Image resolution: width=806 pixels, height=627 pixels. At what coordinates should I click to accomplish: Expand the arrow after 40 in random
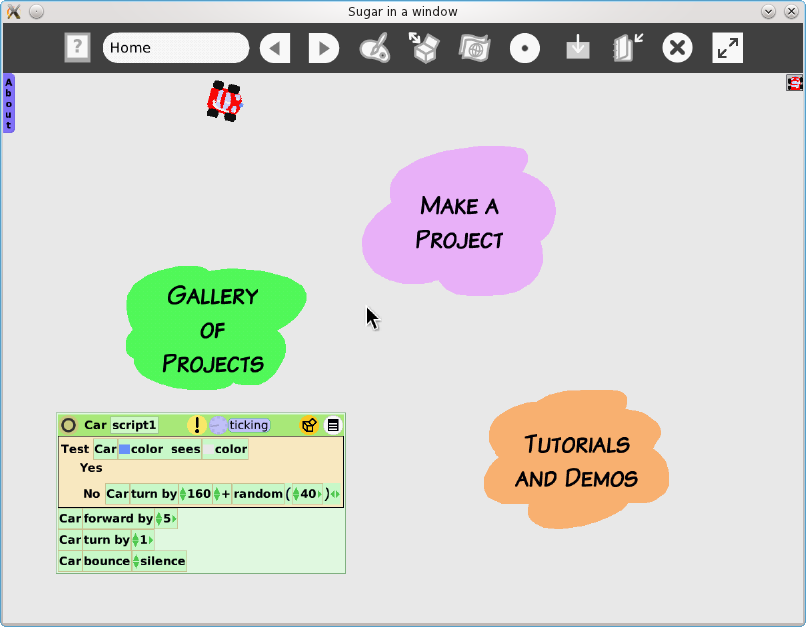319,494
